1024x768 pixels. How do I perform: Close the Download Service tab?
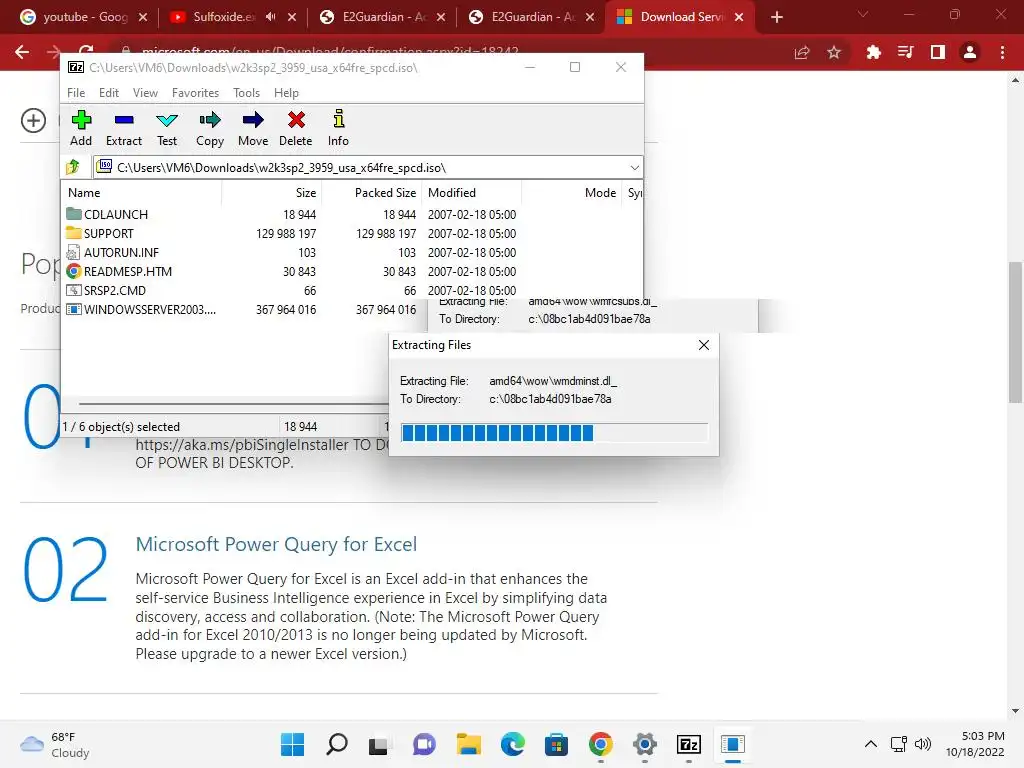739,17
